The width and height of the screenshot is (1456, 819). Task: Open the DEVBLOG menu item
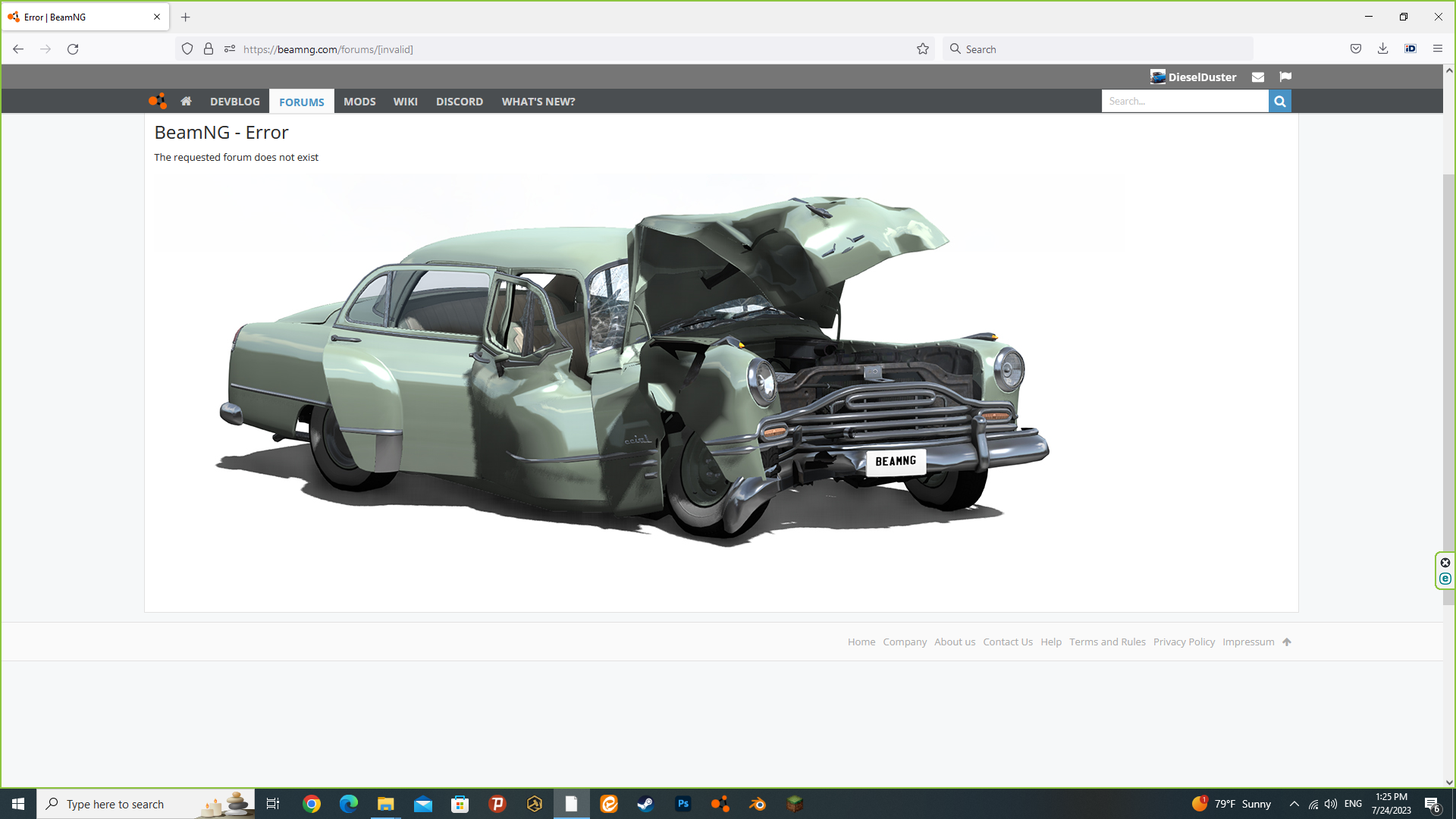tap(235, 102)
